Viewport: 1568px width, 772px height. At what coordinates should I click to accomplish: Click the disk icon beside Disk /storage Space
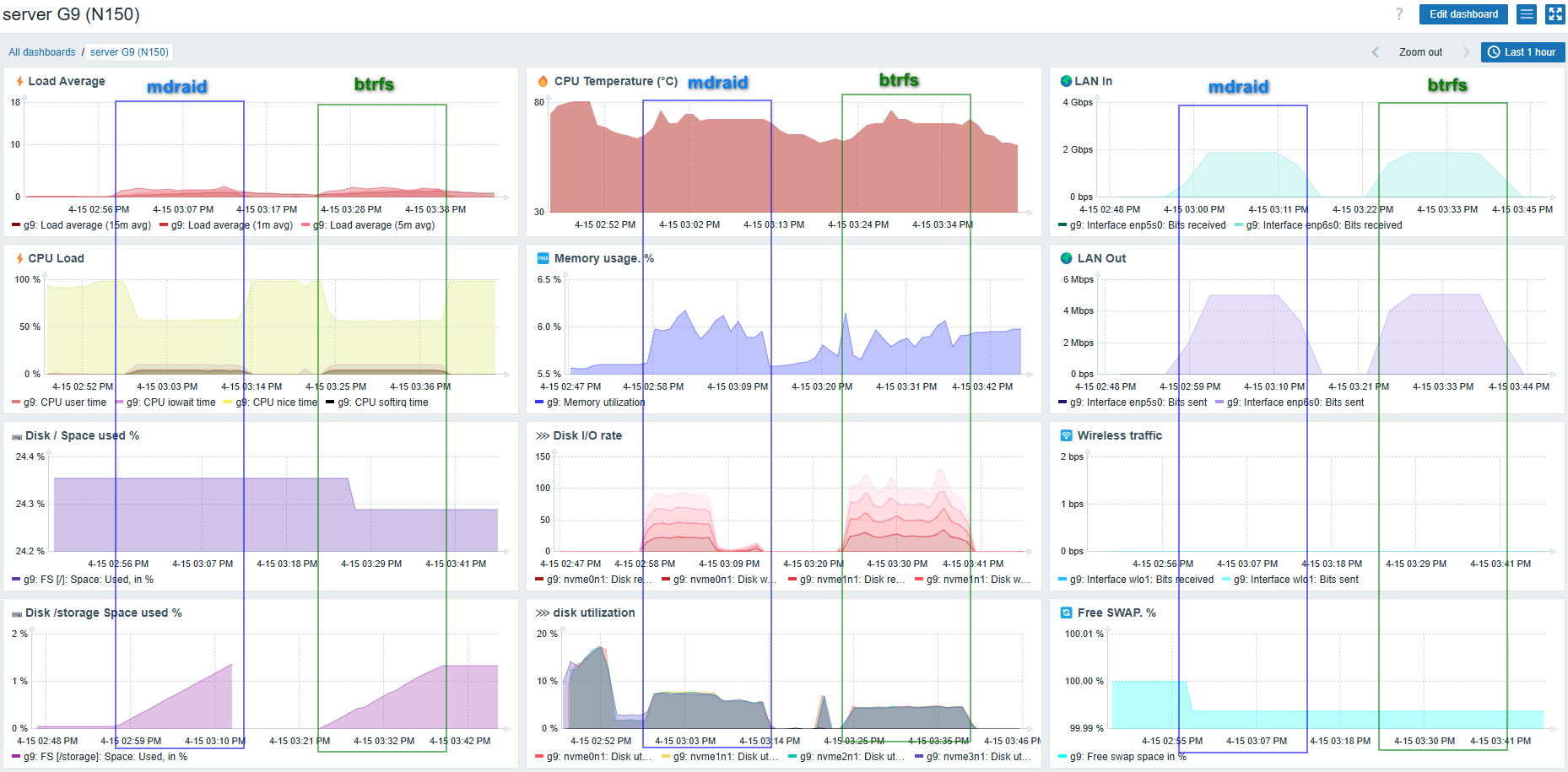click(17, 614)
